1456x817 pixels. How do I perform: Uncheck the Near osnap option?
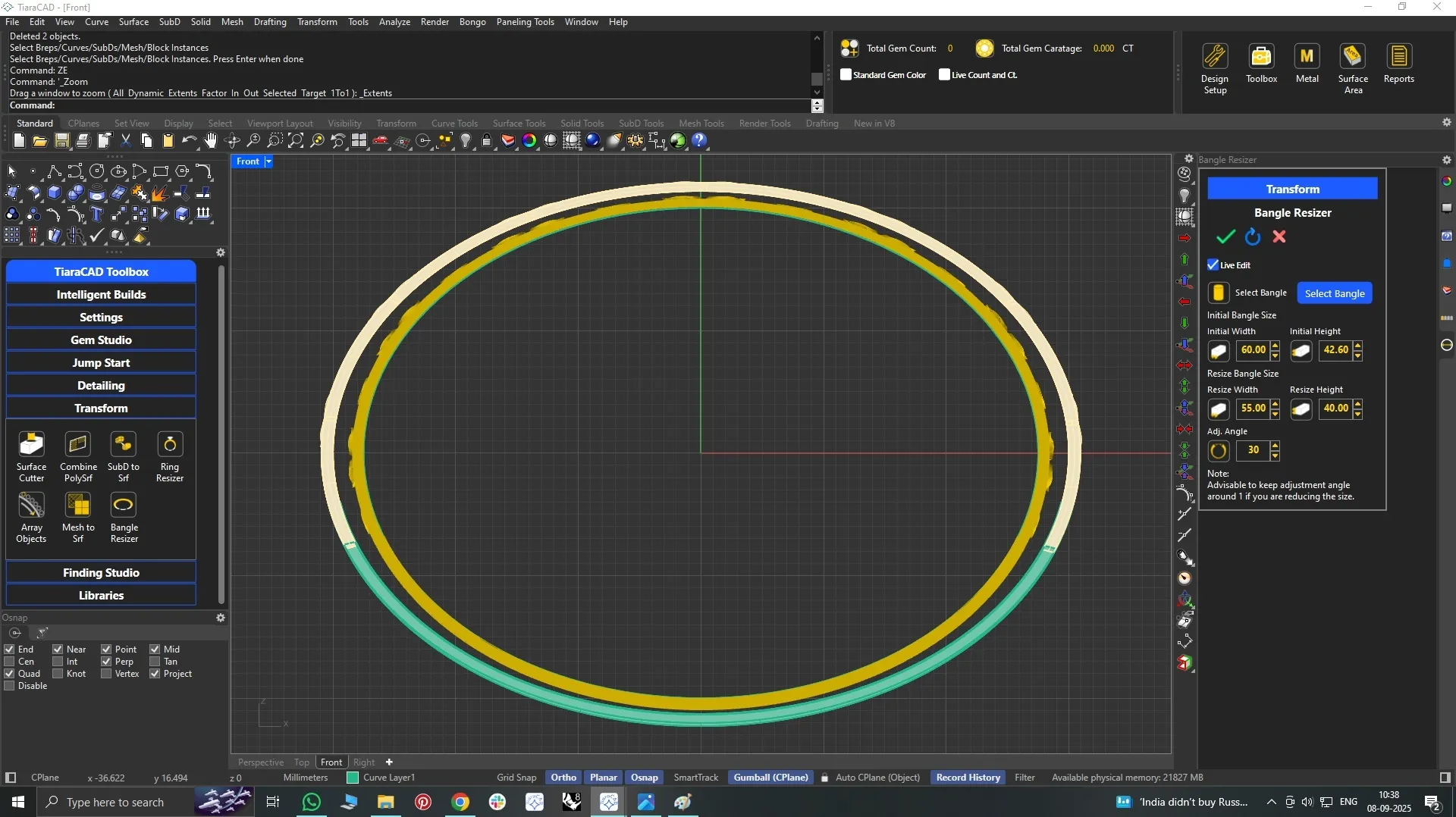(58, 649)
